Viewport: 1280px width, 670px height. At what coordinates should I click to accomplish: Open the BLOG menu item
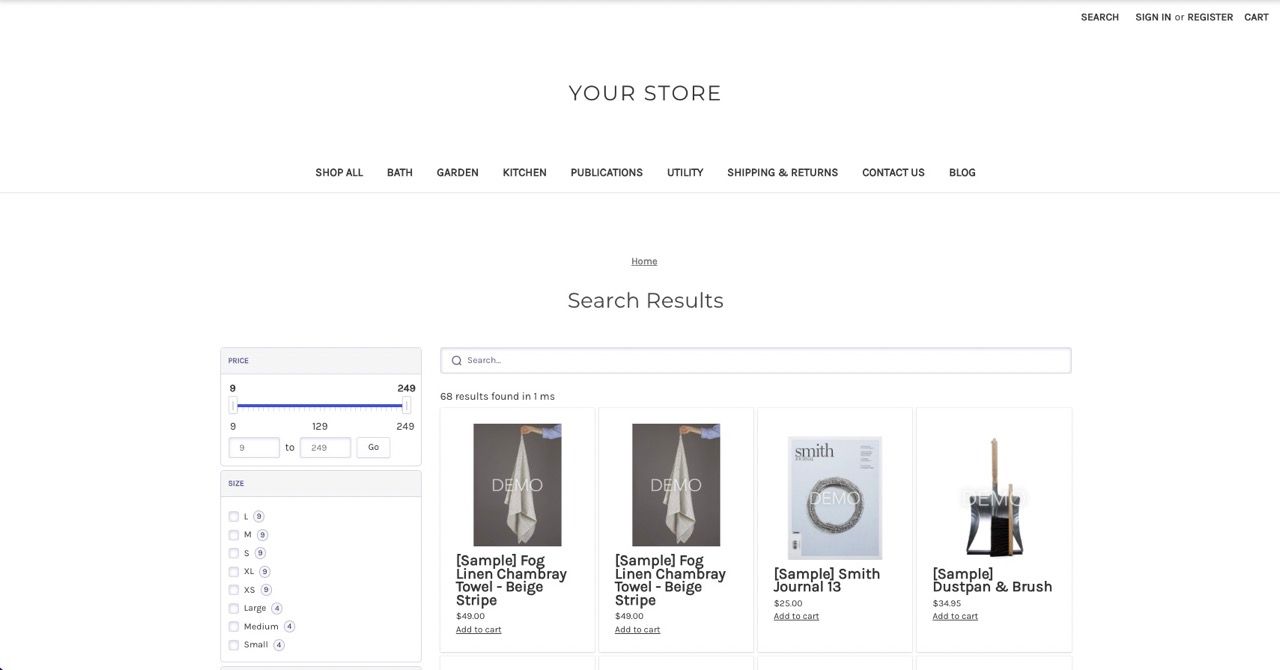click(x=961, y=172)
